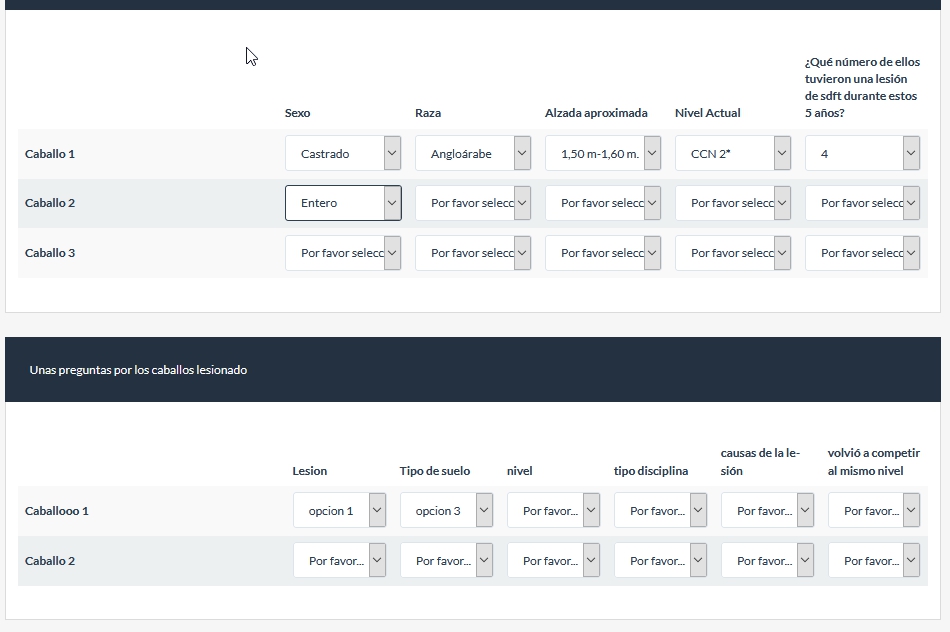Open Caballo 3 Sexo dropdown
Viewport: 950px width, 632px height.
click(x=342, y=253)
